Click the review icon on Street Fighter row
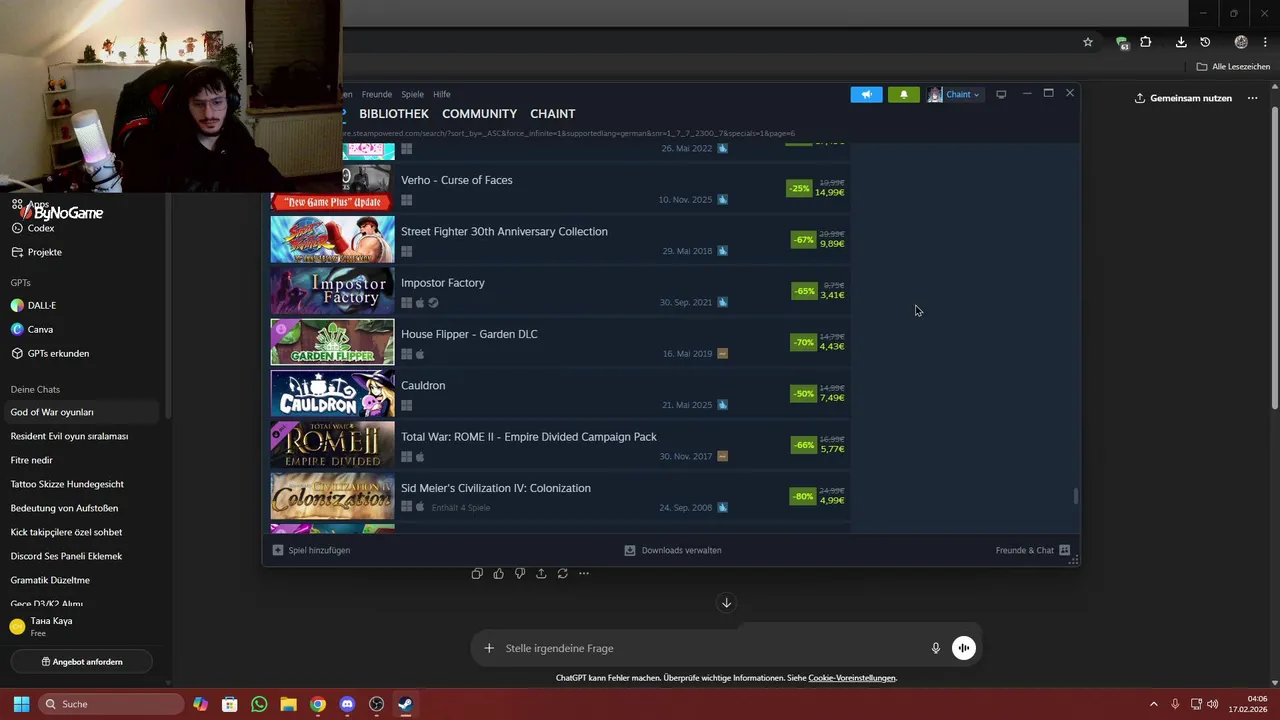The height and width of the screenshot is (720, 1280). click(x=723, y=251)
